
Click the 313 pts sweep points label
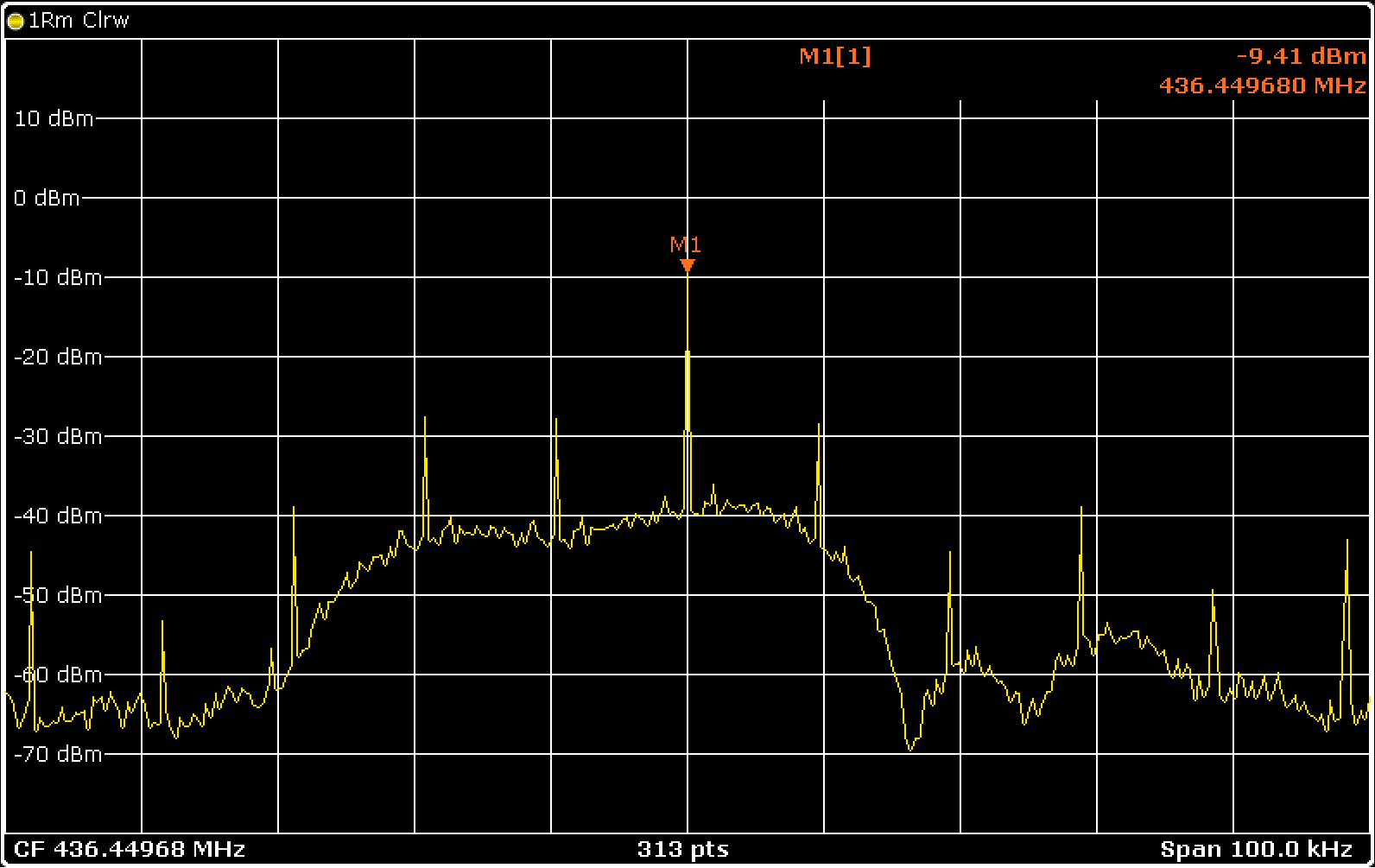[683, 849]
